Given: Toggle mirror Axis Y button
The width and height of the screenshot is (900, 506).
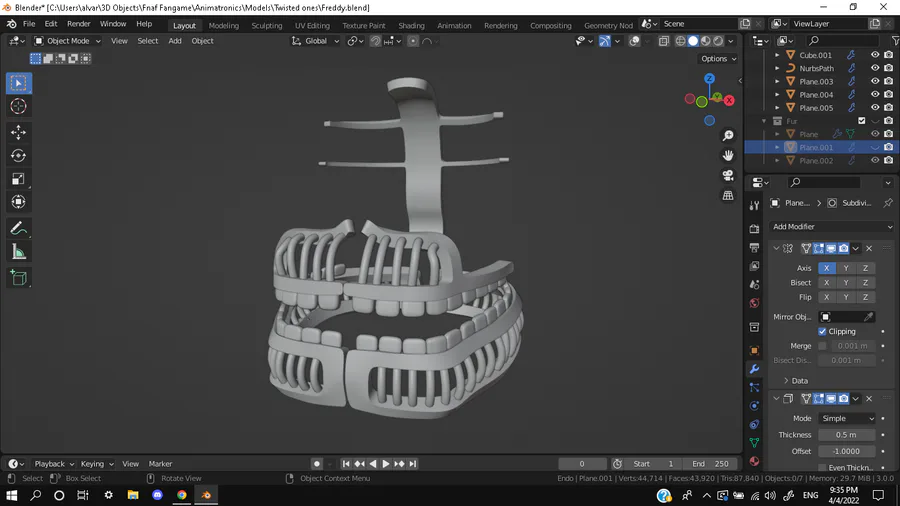Looking at the screenshot, I should point(846,268).
